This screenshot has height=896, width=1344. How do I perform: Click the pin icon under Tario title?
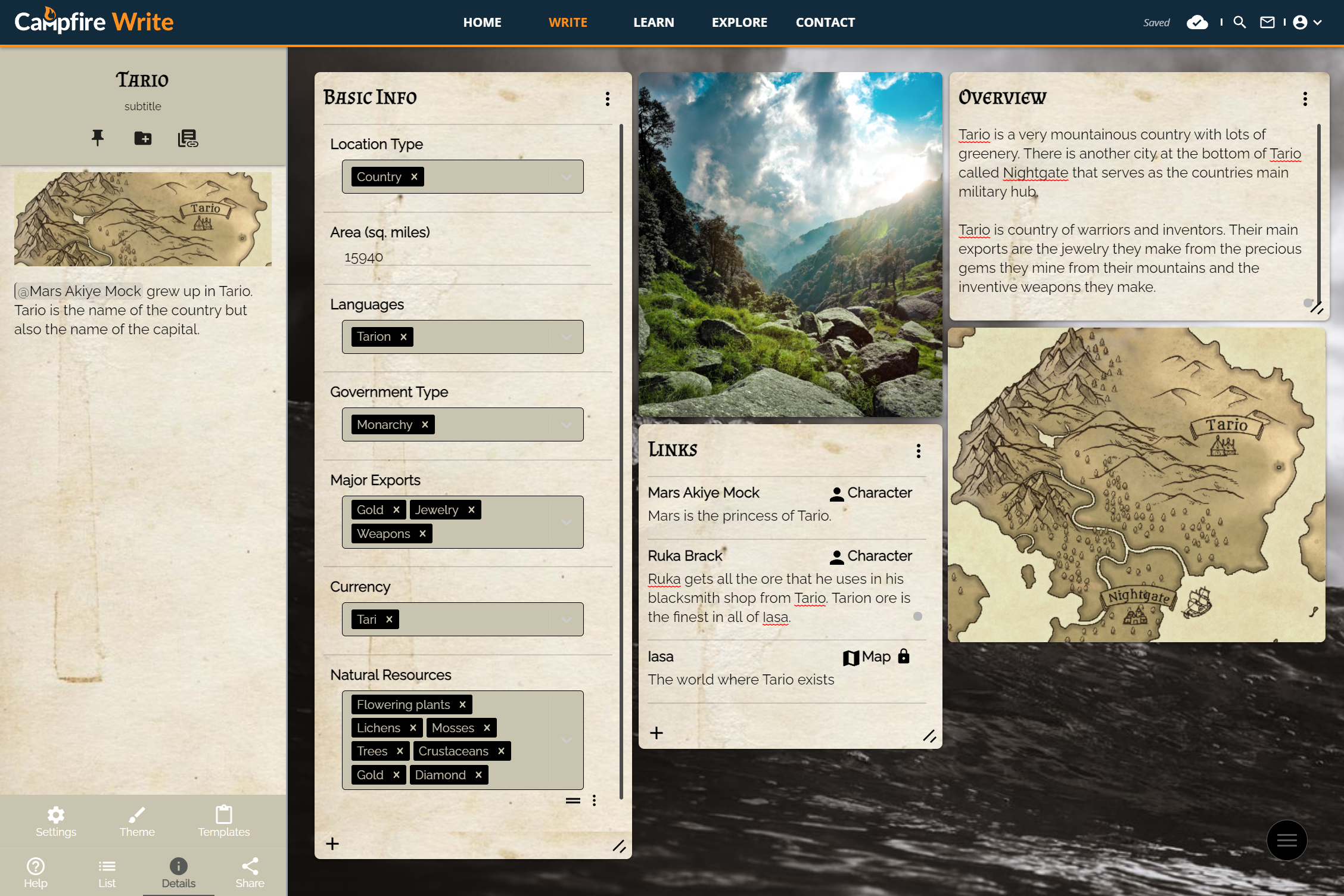(98, 138)
